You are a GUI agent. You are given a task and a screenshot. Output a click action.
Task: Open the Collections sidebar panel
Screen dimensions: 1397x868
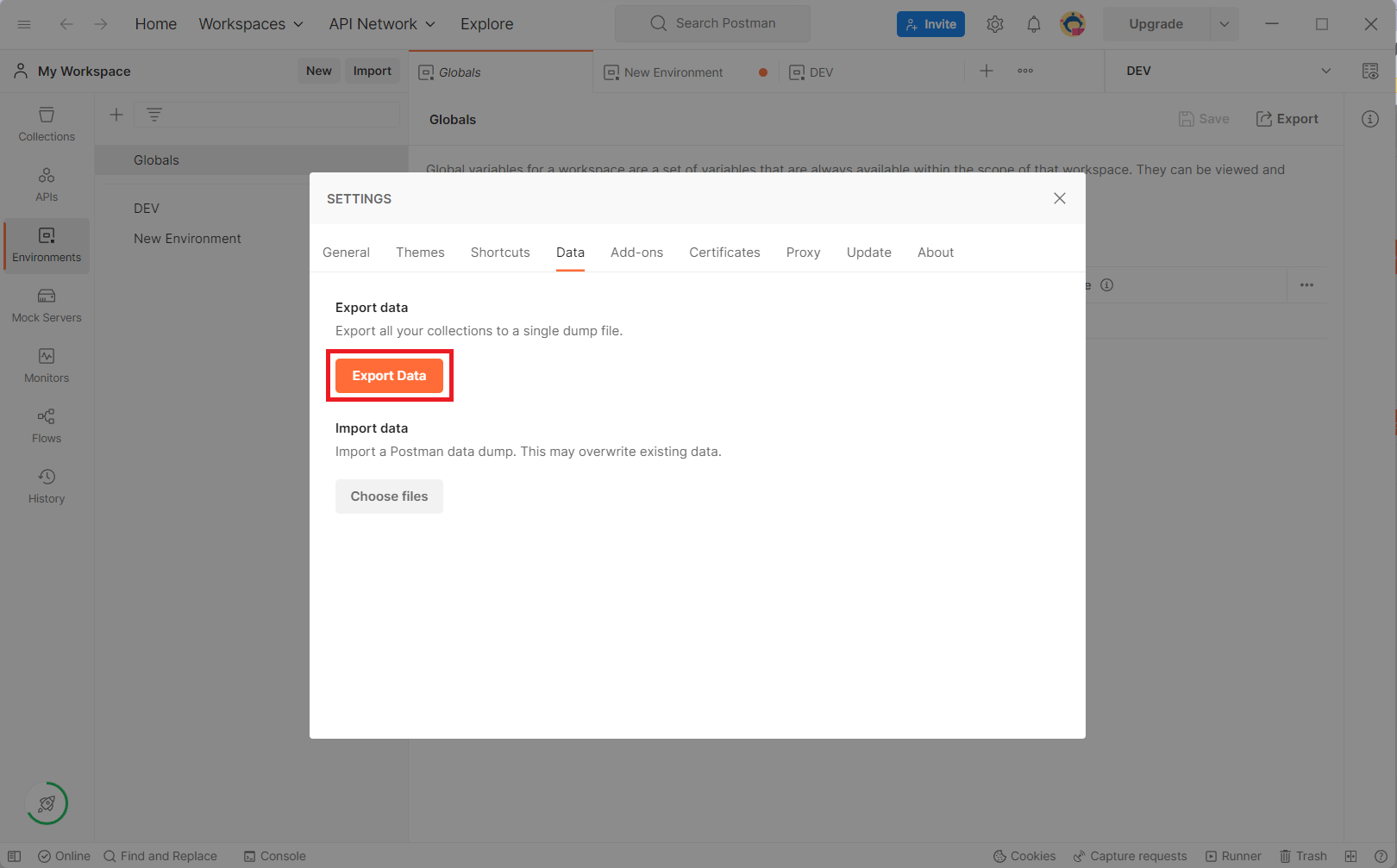click(47, 125)
